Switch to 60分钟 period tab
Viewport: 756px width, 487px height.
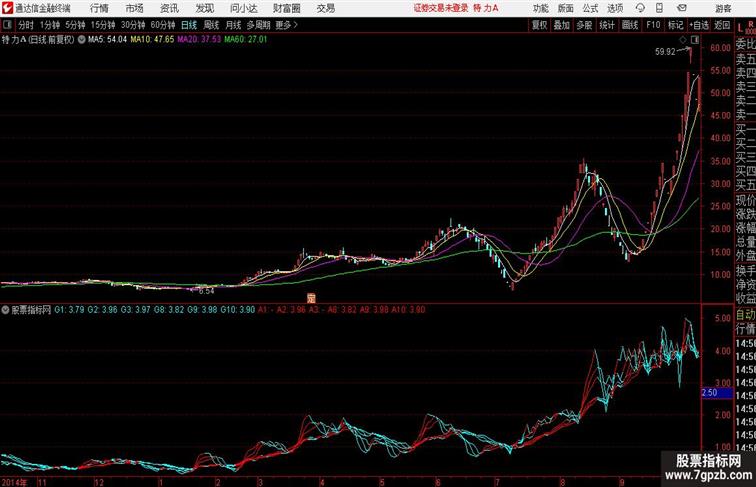(x=163, y=25)
